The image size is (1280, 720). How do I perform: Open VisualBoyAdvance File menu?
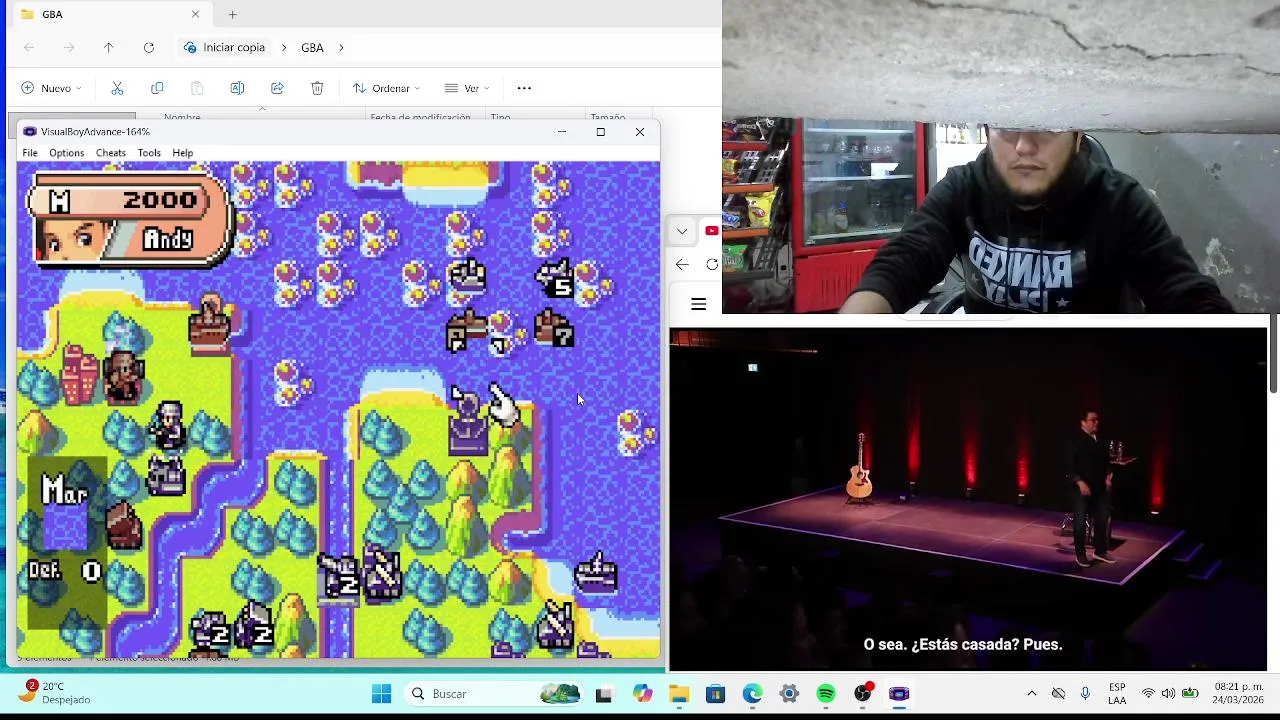tap(30, 153)
